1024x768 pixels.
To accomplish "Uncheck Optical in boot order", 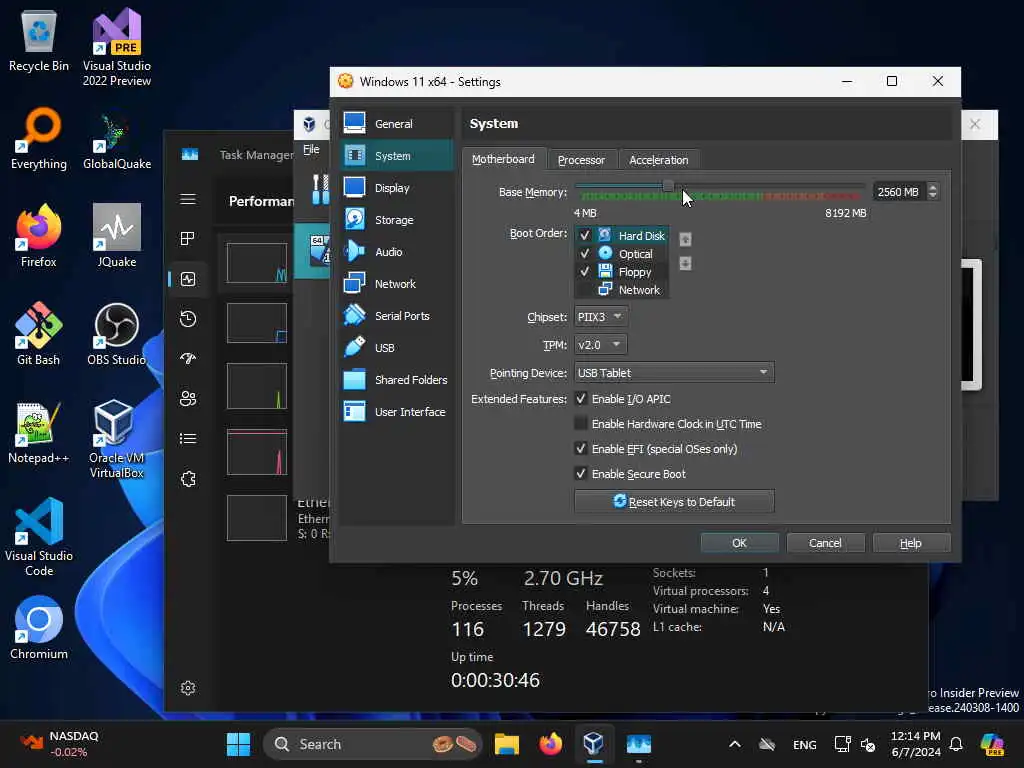I will click(x=584, y=253).
